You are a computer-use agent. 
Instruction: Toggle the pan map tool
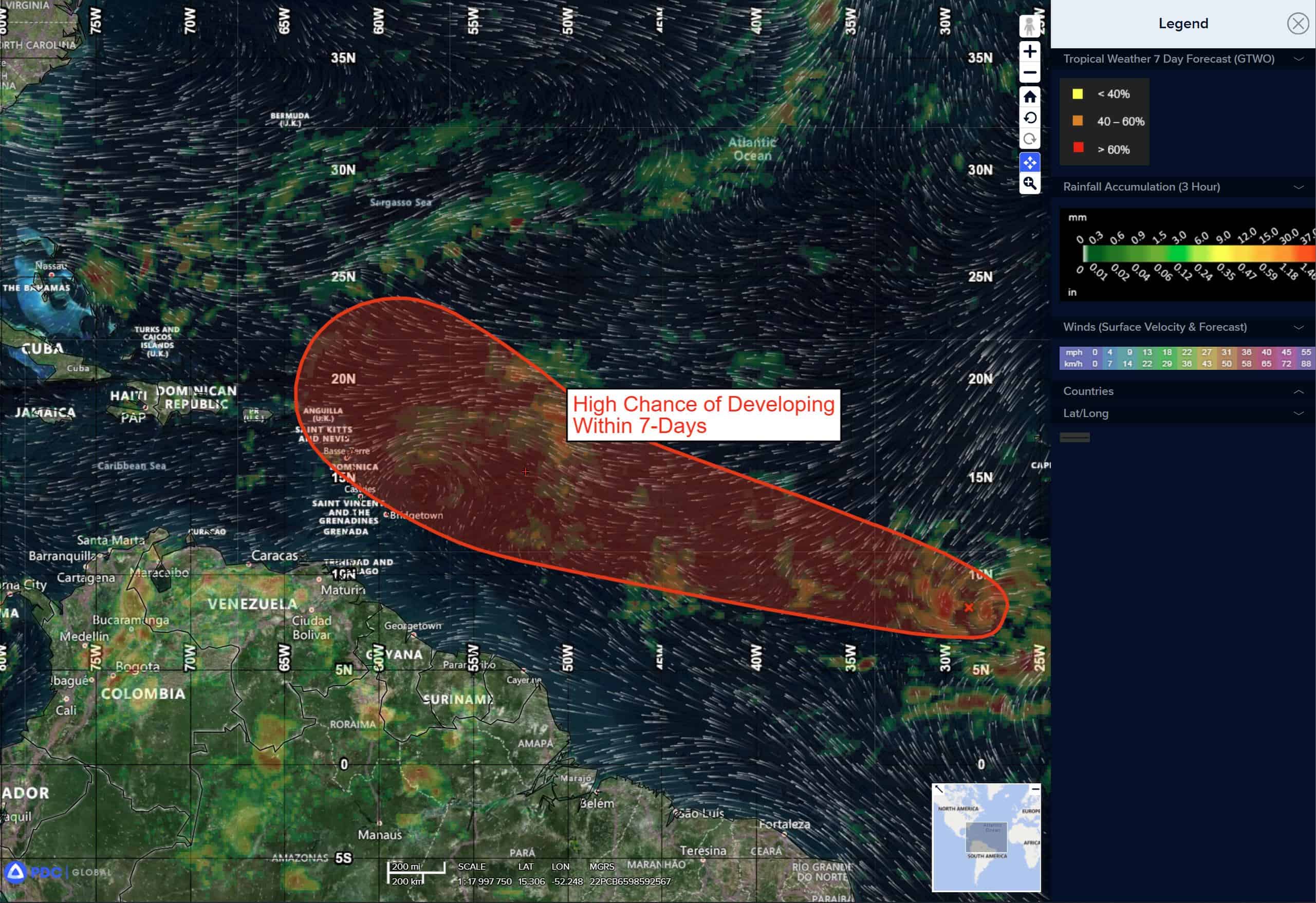coord(1029,162)
